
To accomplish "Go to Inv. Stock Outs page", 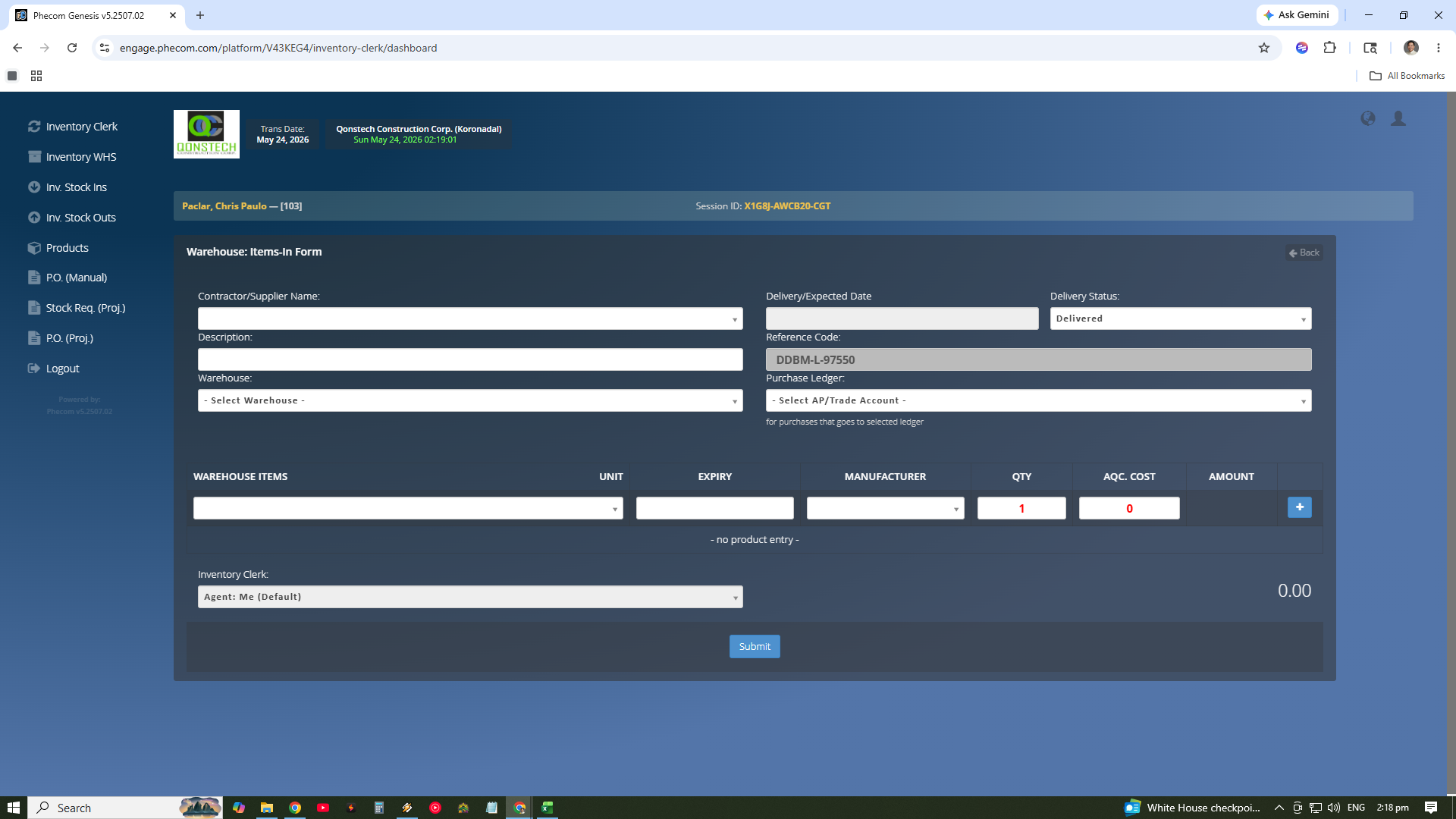I will [x=72, y=218].
